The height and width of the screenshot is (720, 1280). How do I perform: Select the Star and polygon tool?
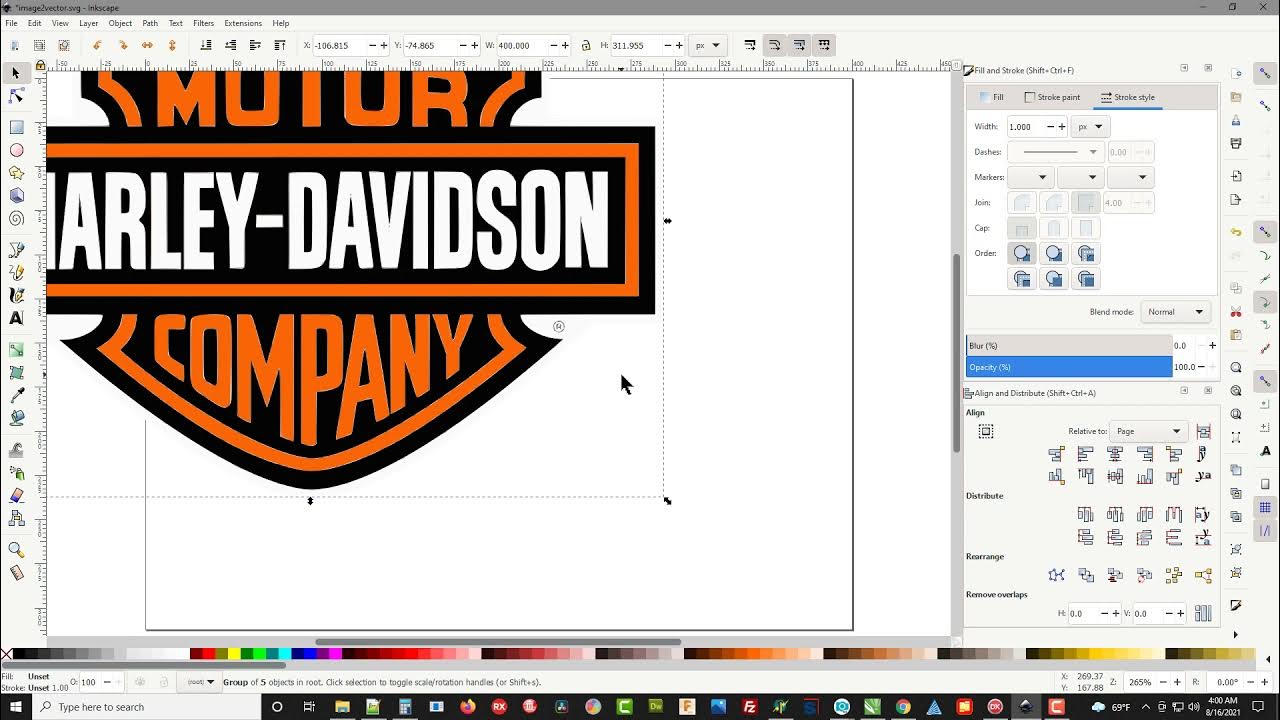(16, 173)
